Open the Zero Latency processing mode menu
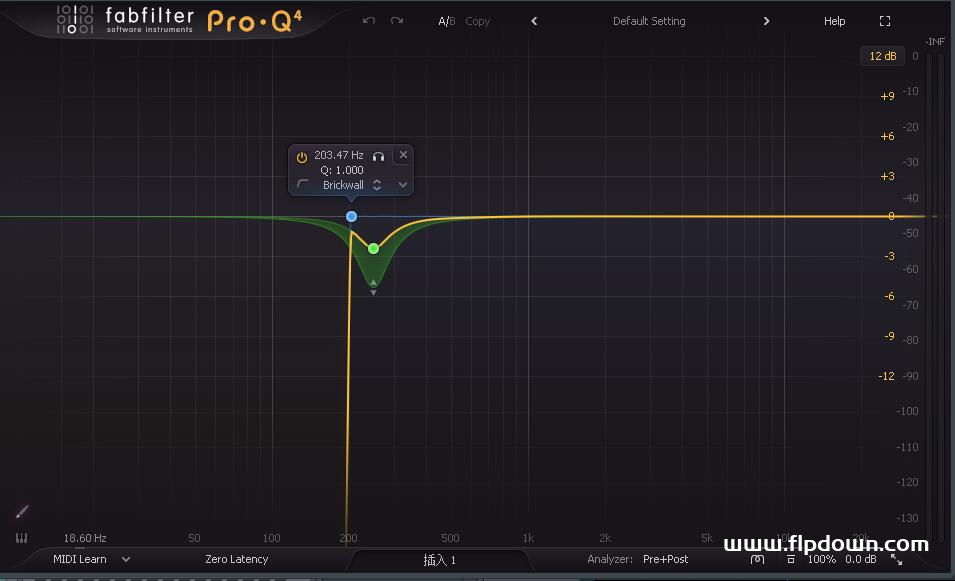 [236, 559]
